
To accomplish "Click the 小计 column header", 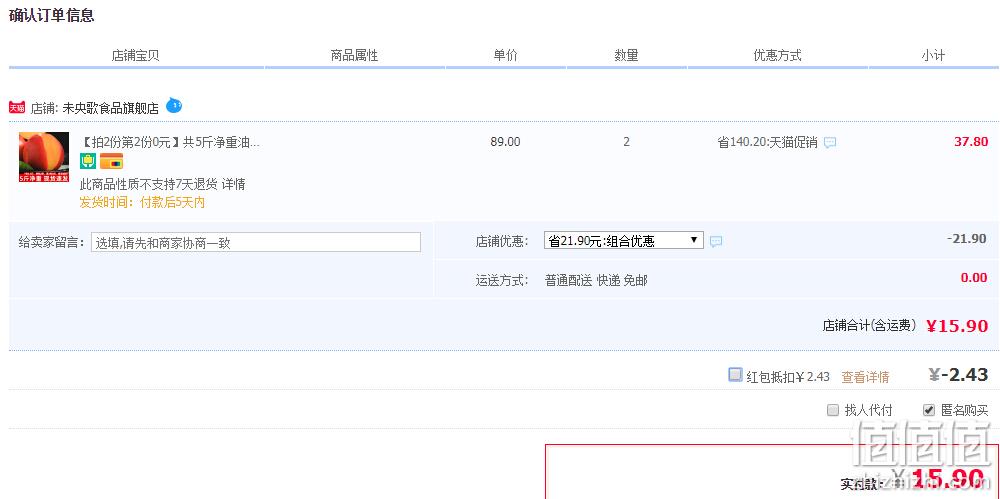I will [x=933, y=56].
